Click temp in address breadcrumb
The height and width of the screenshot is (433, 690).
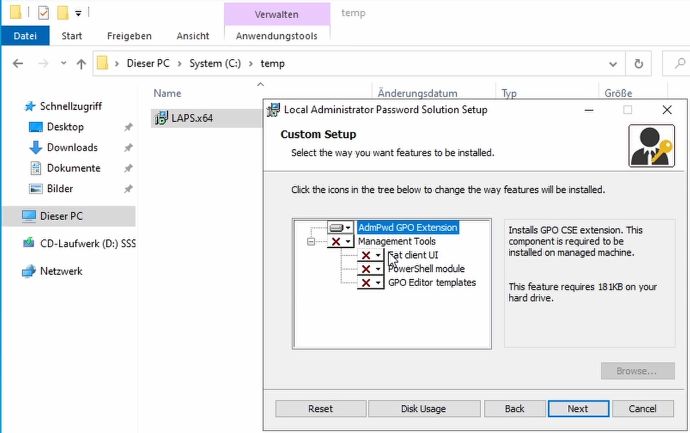click(272, 63)
